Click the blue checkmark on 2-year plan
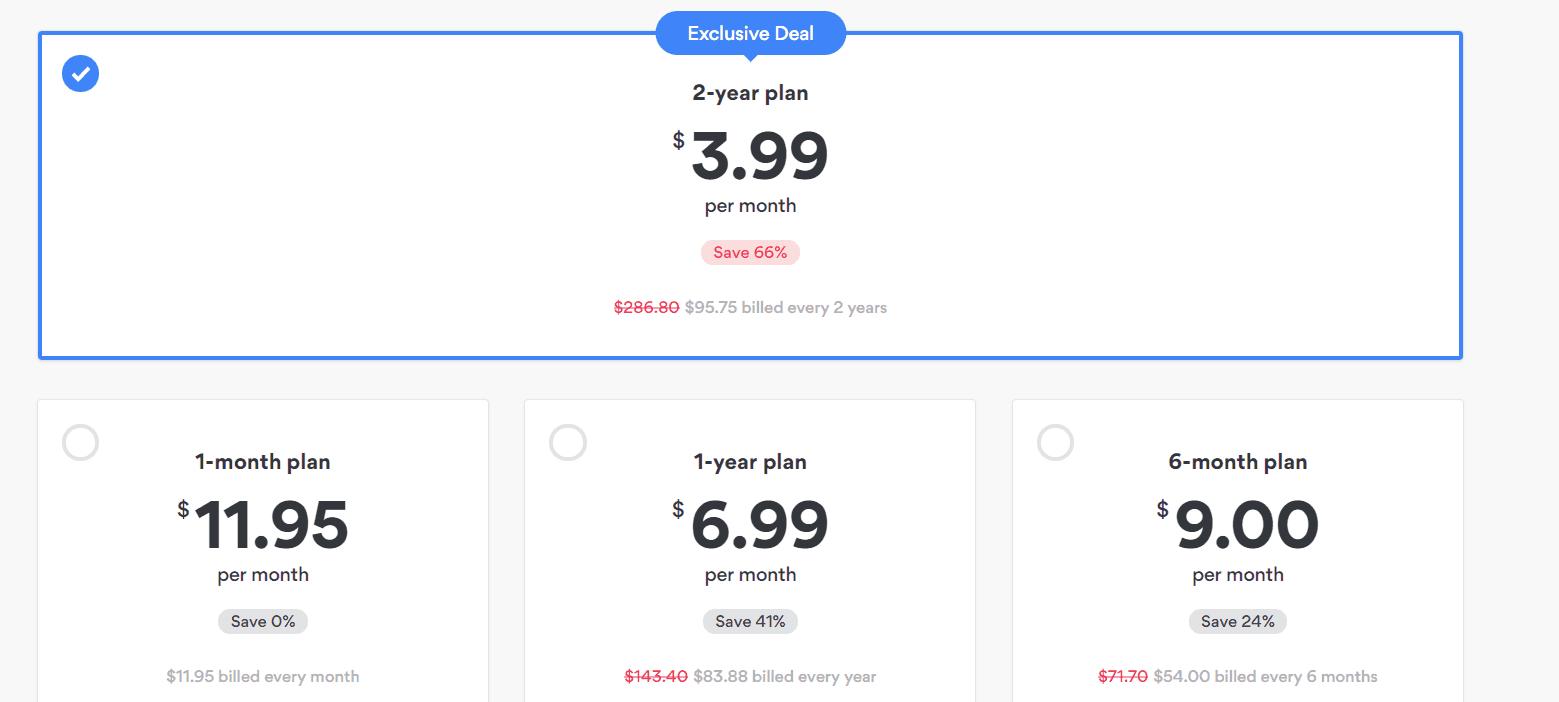 [80, 73]
